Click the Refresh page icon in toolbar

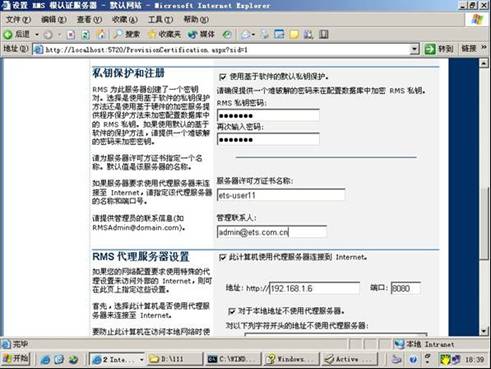tap(85, 34)
